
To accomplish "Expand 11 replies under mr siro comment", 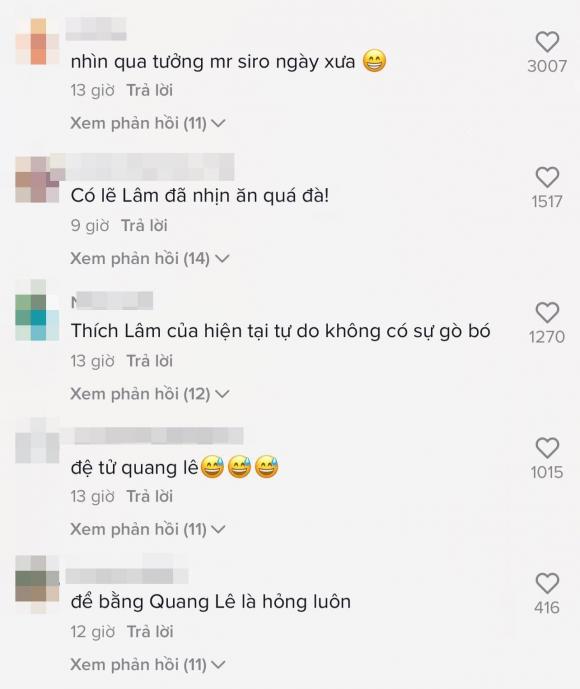I will pyautogui.click(x=148, y=123).
